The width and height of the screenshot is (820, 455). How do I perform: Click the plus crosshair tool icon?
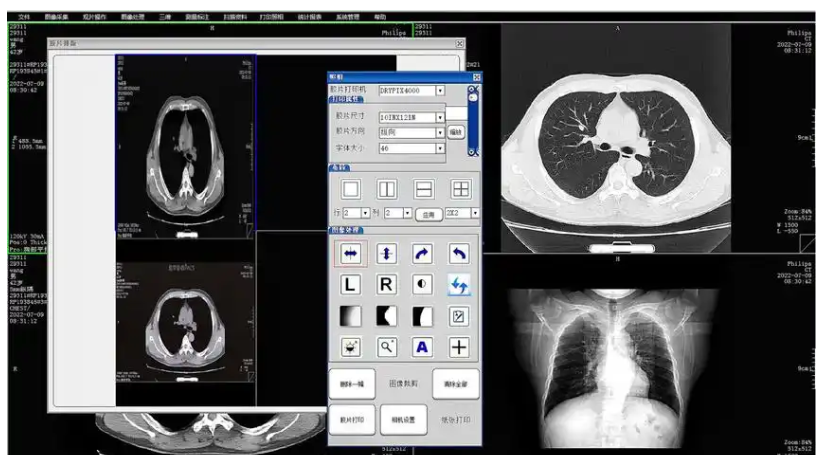click(459, 347)
